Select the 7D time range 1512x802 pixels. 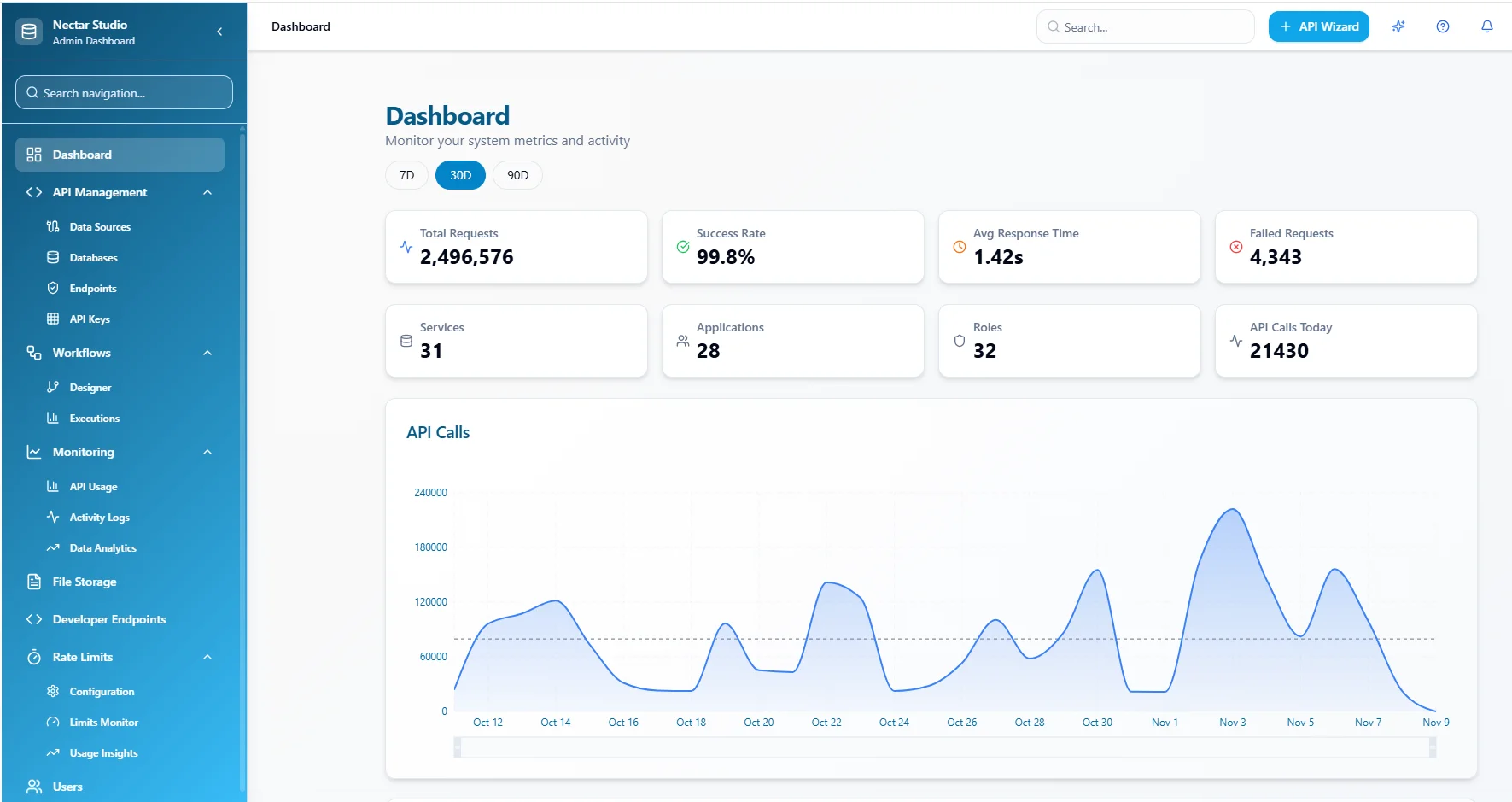tap(406, 174)
